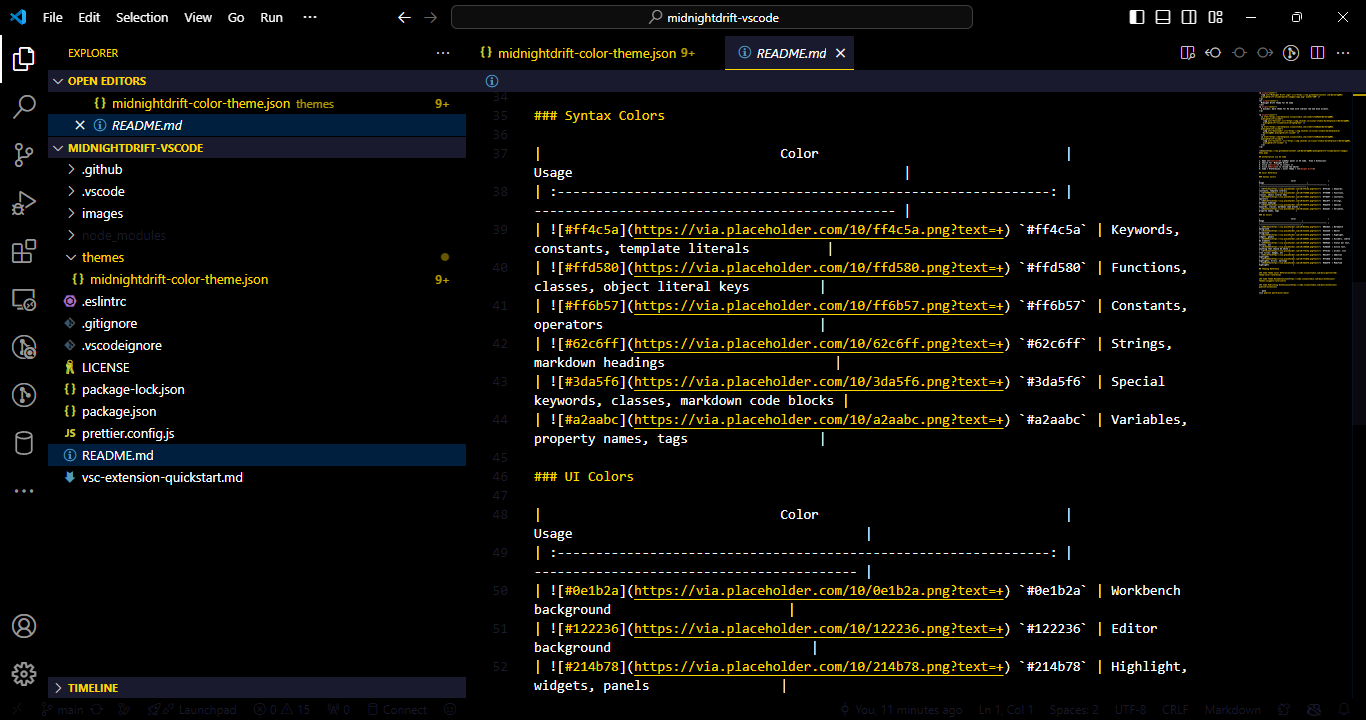Open the database view in activity bar
This screenshot has width=1366, height=720.
pos(24,443)
